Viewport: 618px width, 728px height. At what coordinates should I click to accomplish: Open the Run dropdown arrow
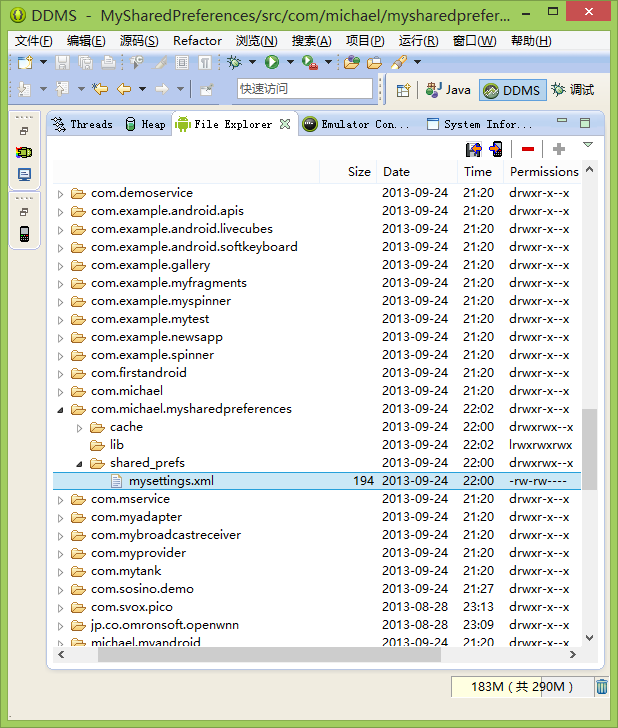tap(291, 62)
